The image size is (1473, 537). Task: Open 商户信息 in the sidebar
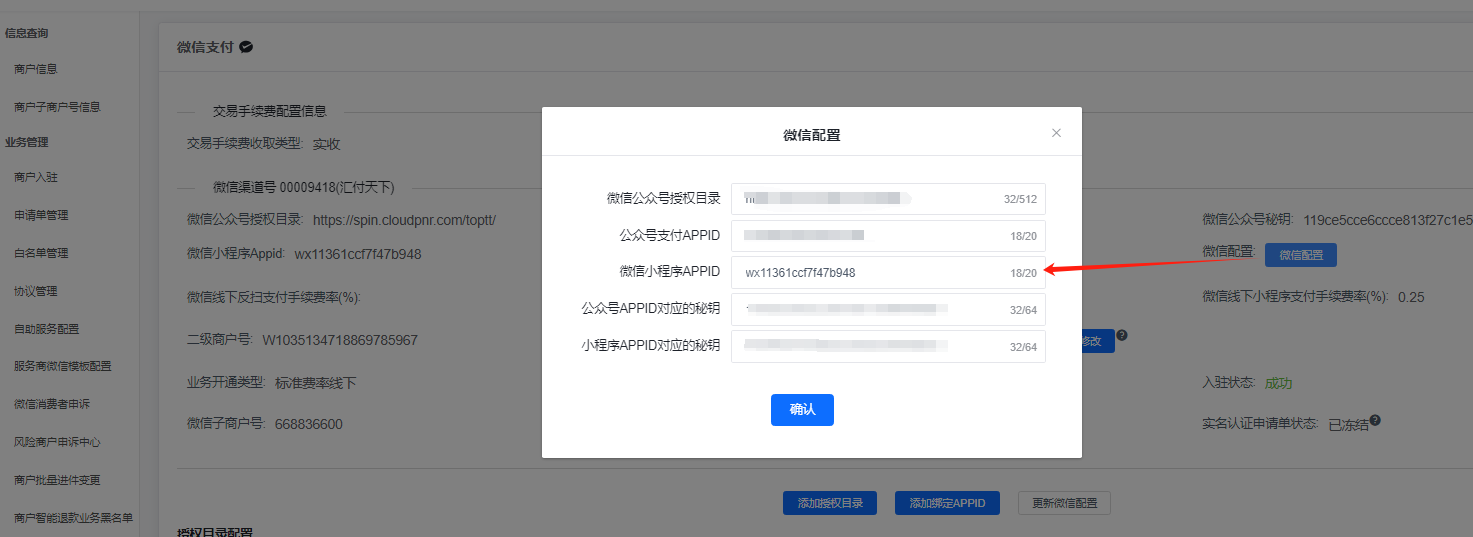pos(36,69)
